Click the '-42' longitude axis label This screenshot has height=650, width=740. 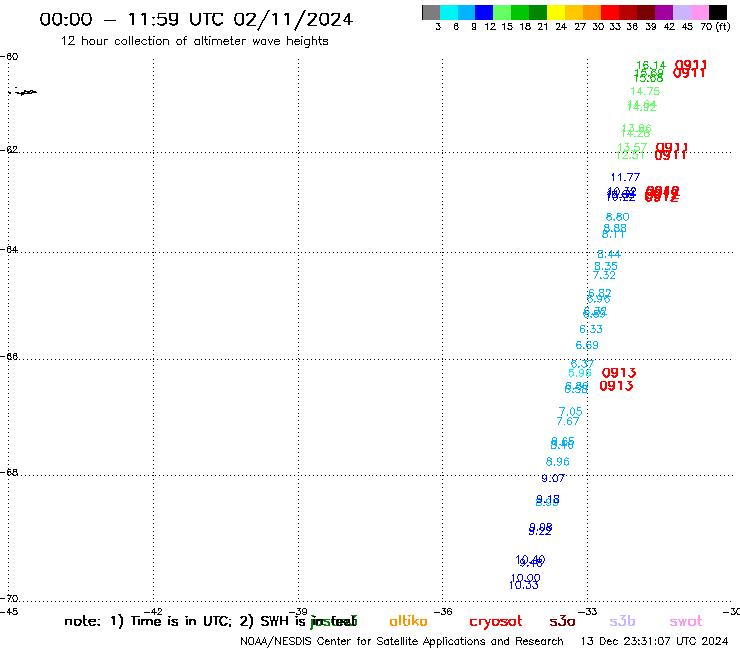click(153, 611)
